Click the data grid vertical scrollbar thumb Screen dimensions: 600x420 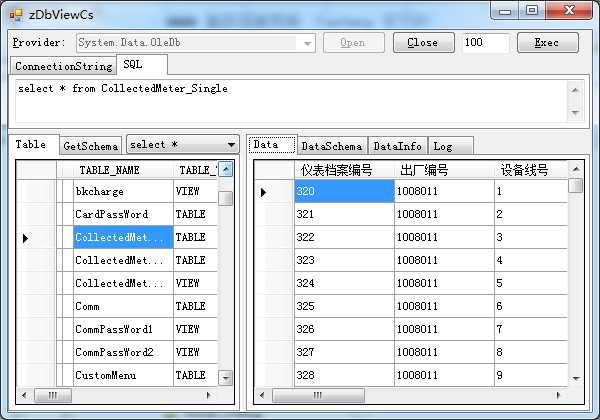(576, 186)
